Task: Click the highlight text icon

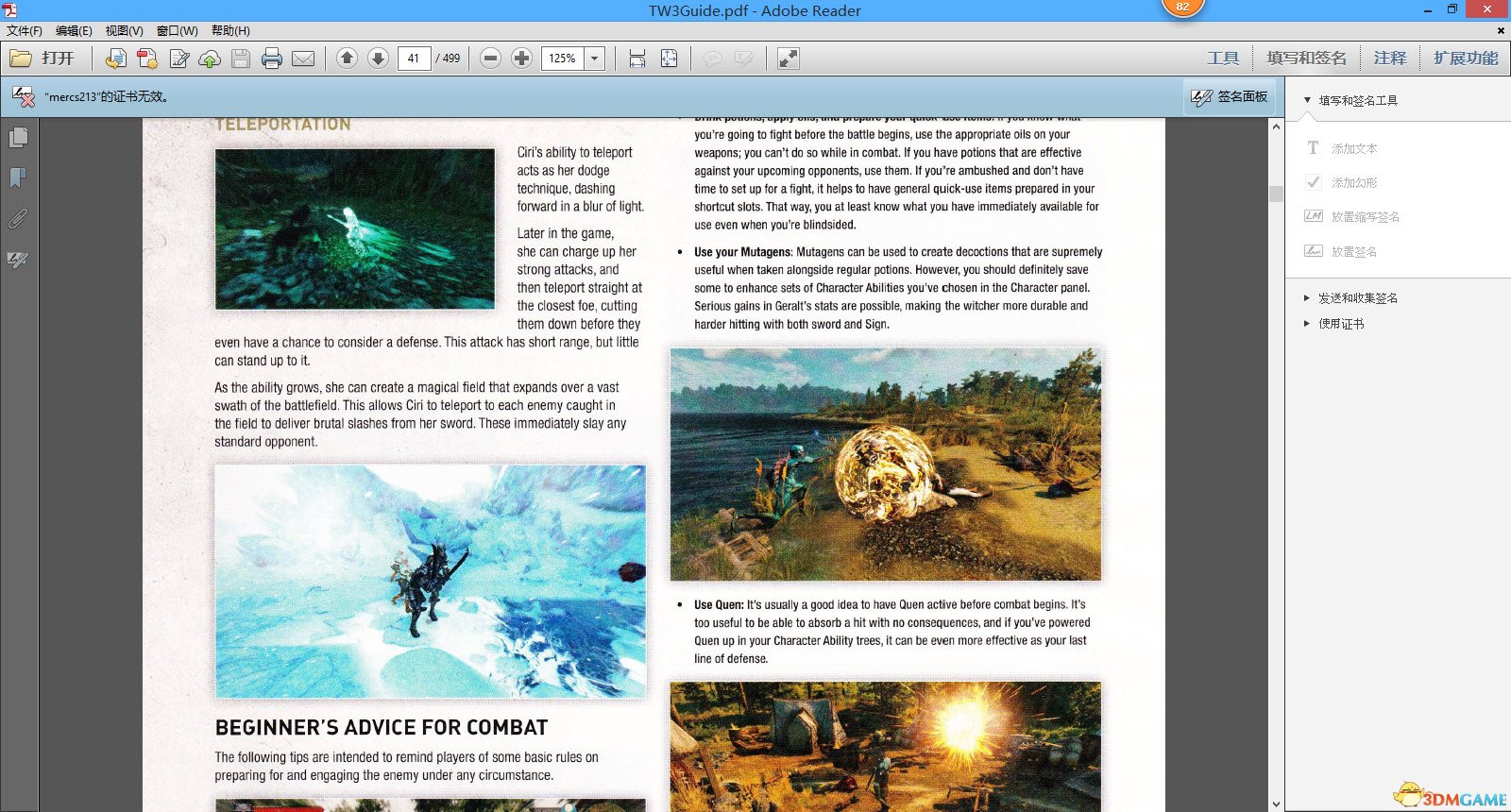Action: tap(744, 59)
